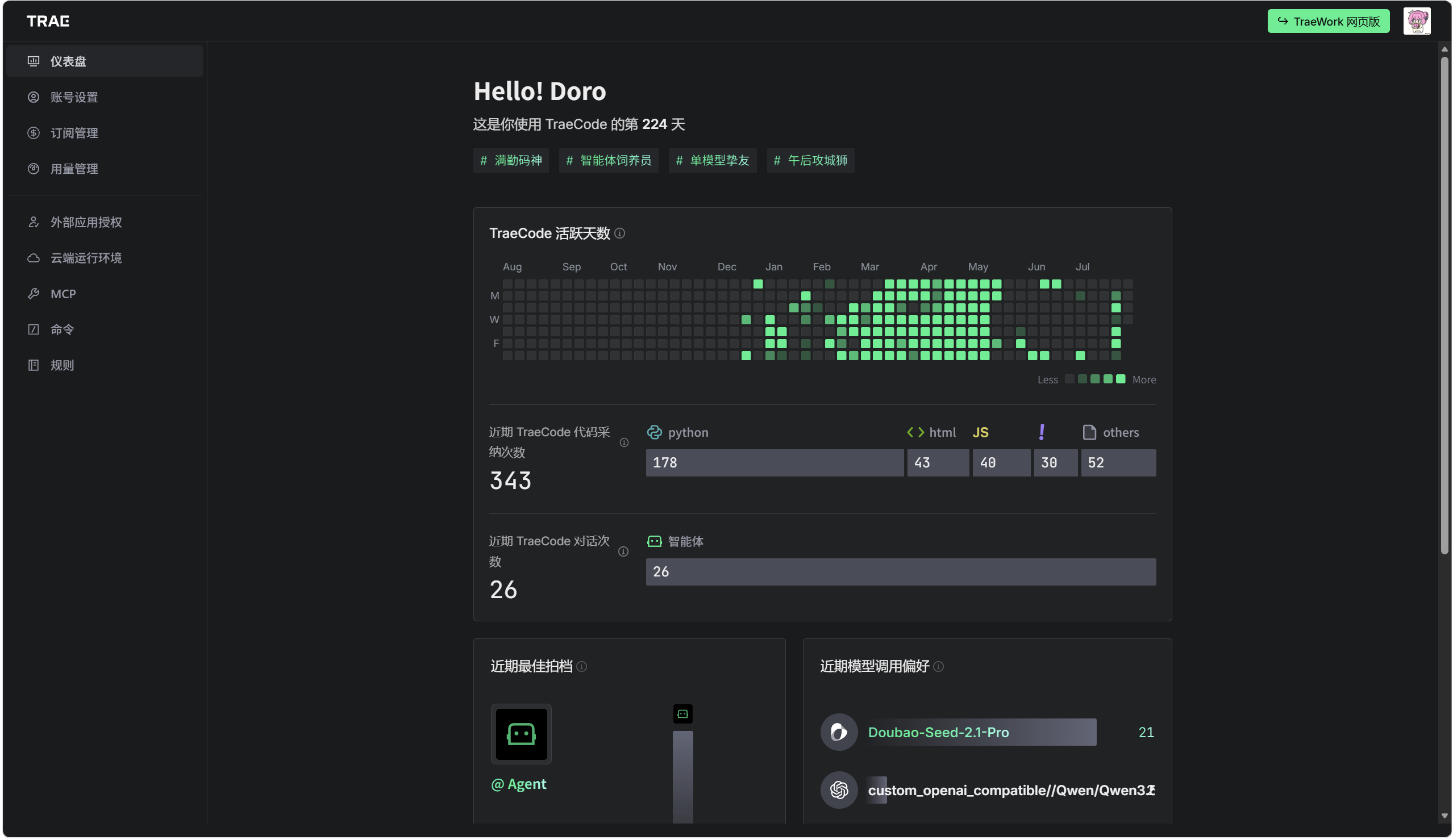Click the others 52 bar
The height and width of the screenshot is (840, 1453).
tap(1118, 463)
